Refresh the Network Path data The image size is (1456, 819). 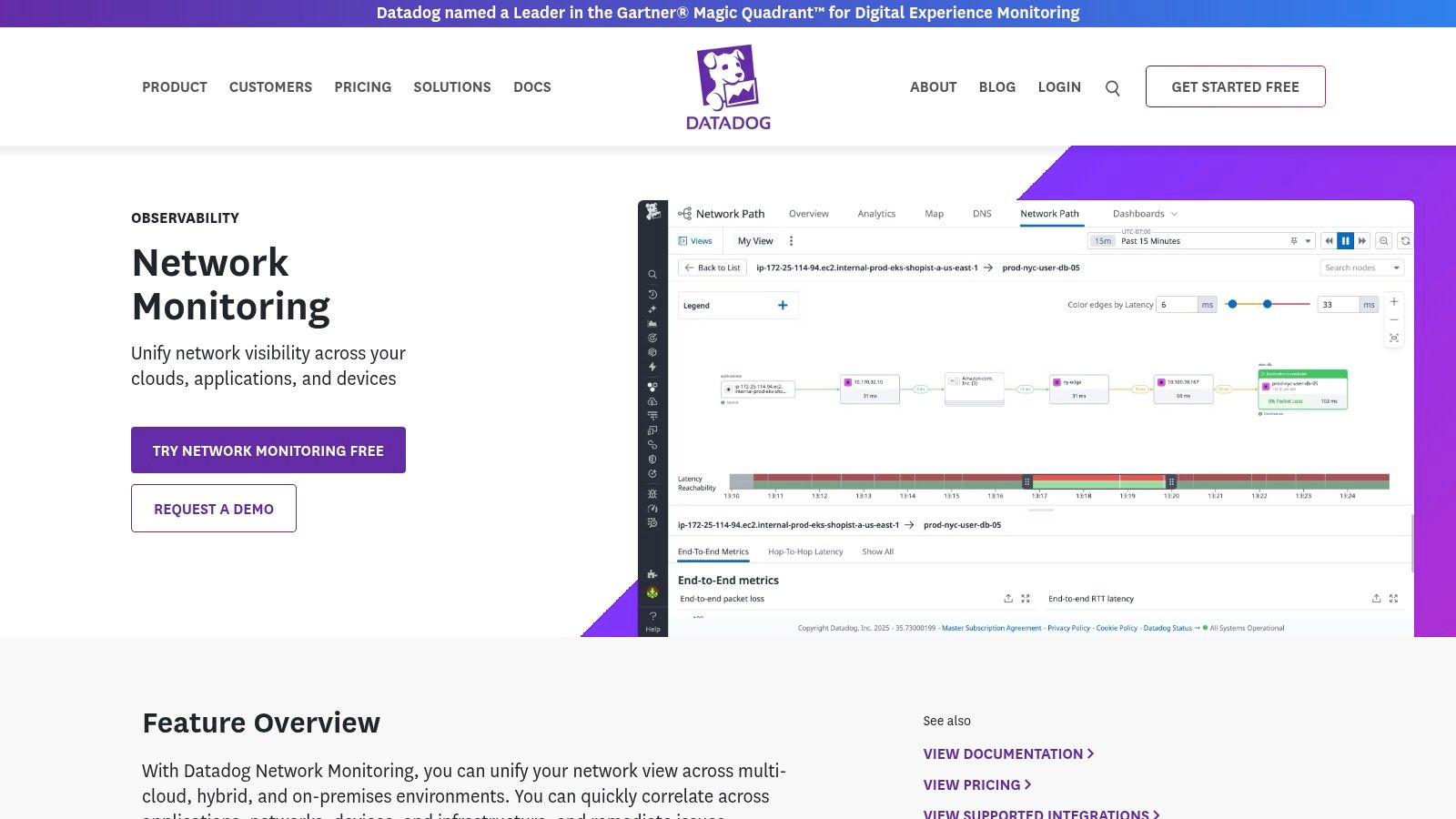point(1405,240)
